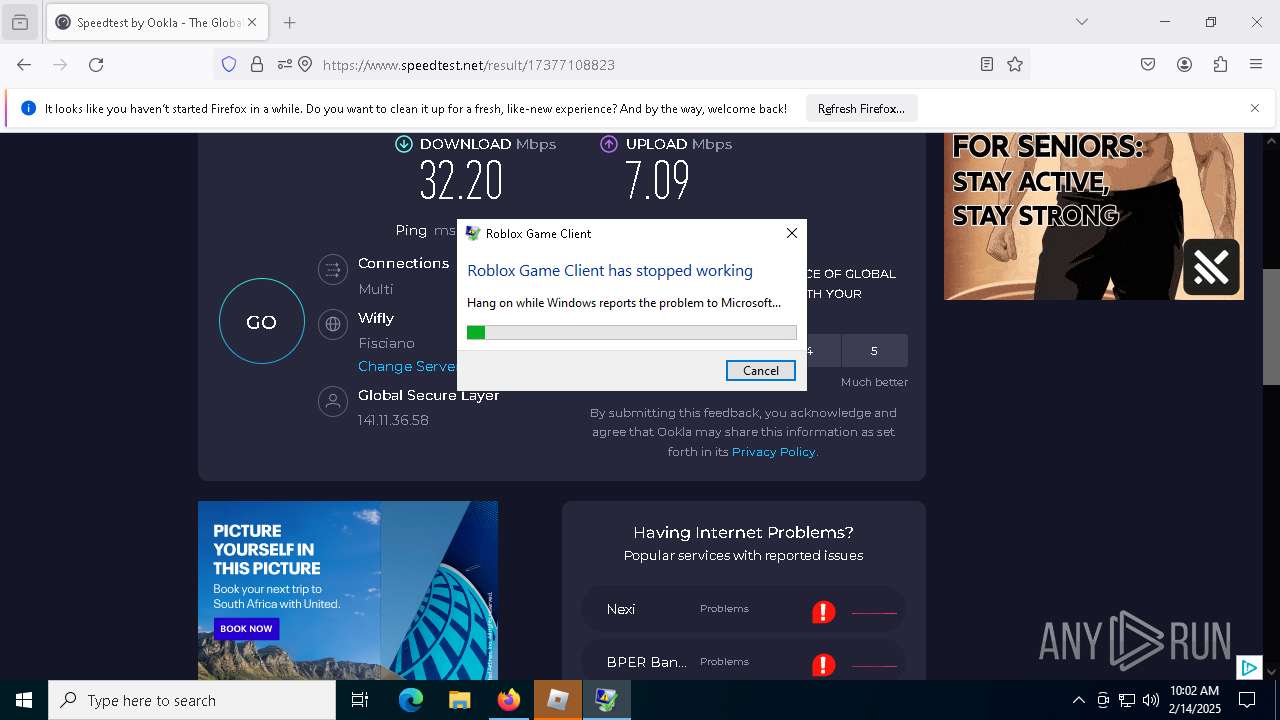1280x720 pixels.
Task: Open the Firefox View button
Action: 20,22
